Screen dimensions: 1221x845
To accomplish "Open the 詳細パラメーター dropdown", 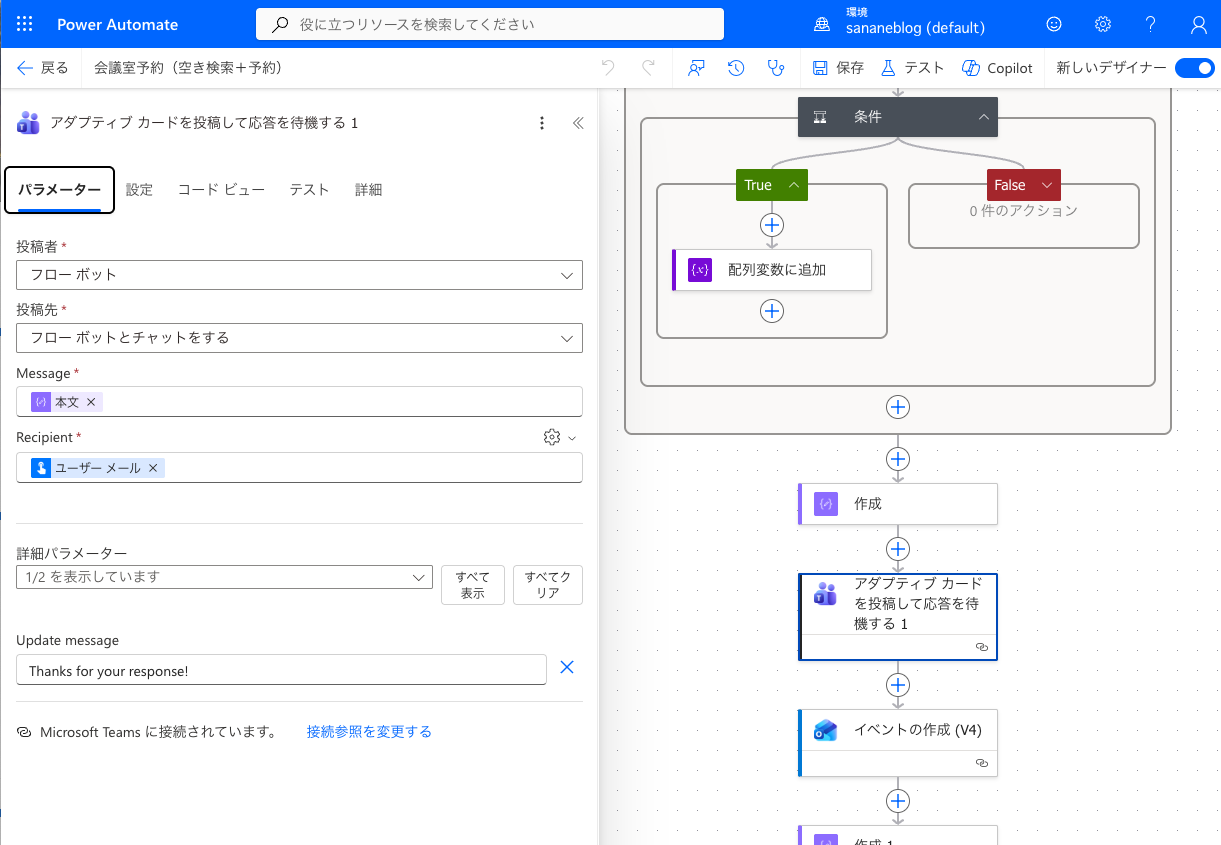I will (224, 577).
